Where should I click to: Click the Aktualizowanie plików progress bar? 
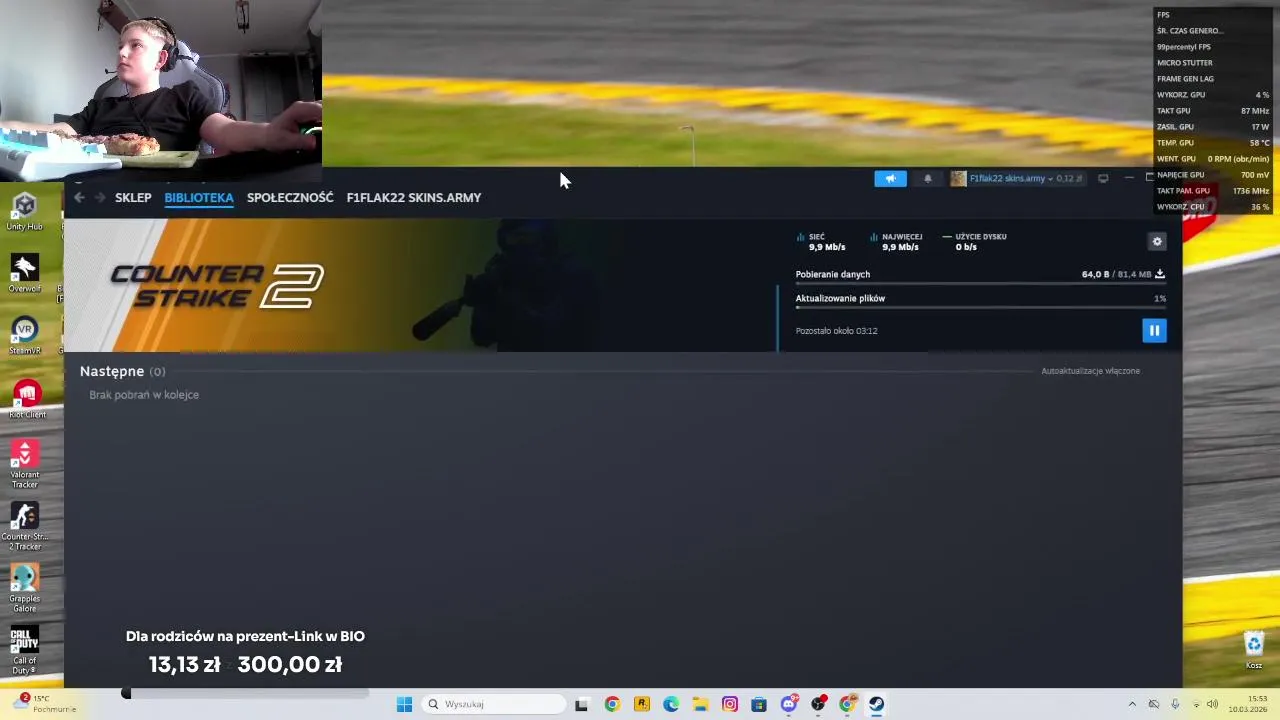[x=981, y=309]
